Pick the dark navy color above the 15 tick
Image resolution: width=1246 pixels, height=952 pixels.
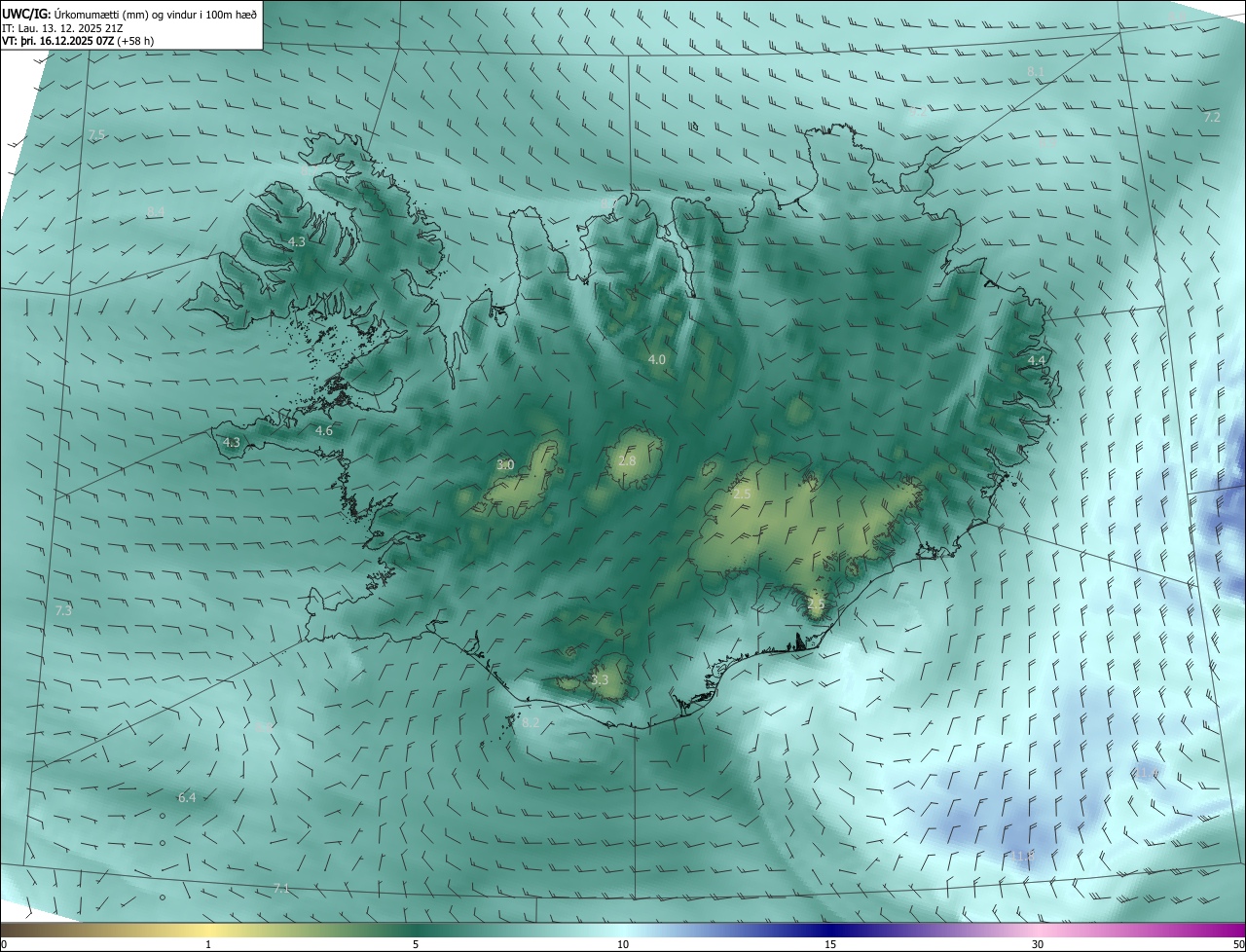click(830, 930)
